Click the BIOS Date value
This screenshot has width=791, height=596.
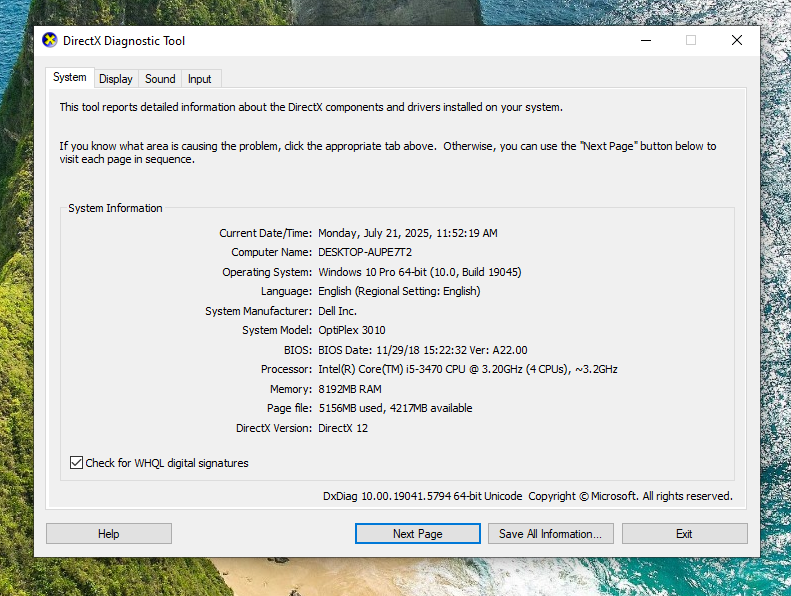pyautogui.click(x=423, y=350)
